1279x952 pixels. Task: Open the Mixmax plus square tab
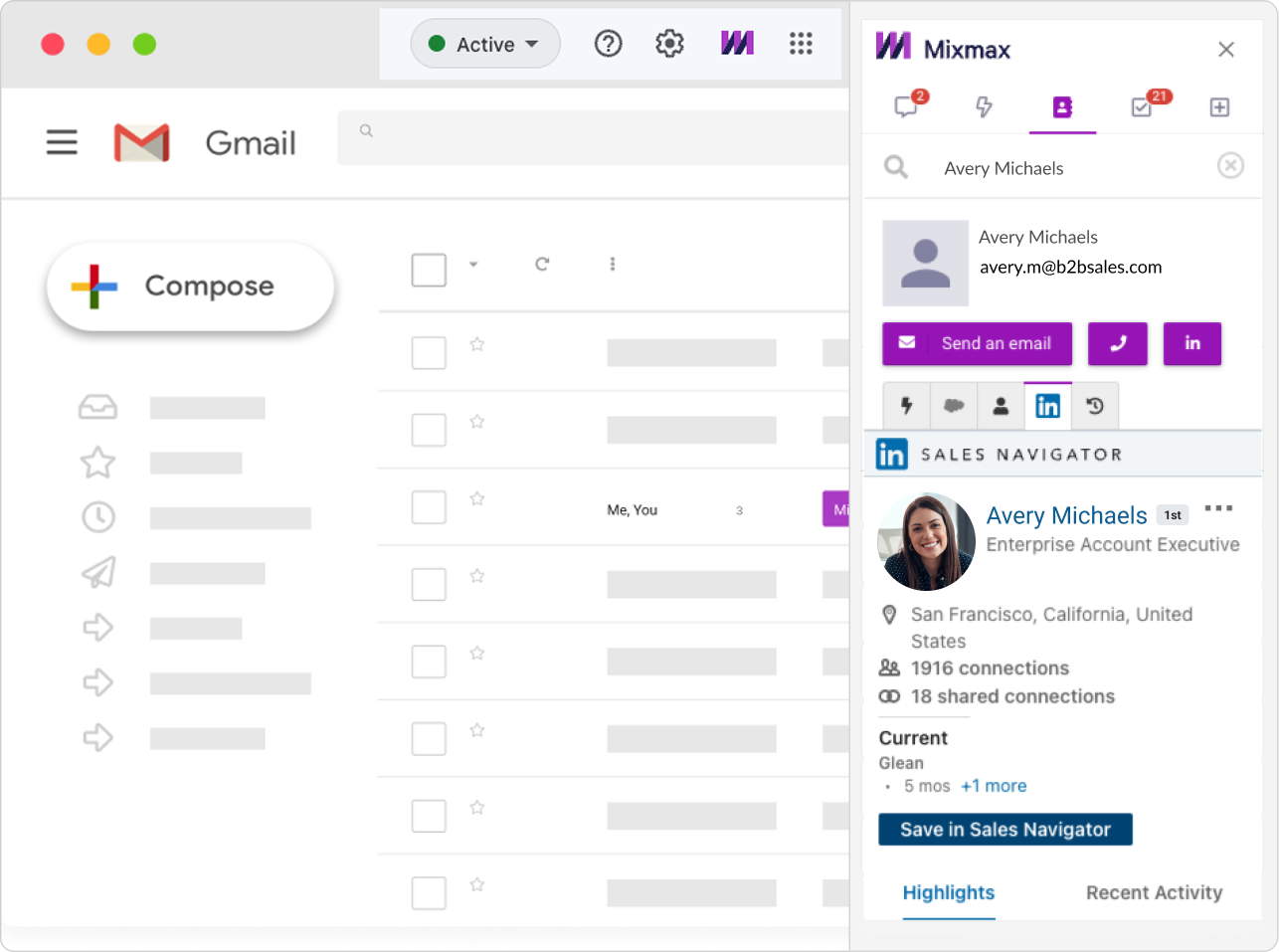pyautogui.click(x=1219, y=107)
